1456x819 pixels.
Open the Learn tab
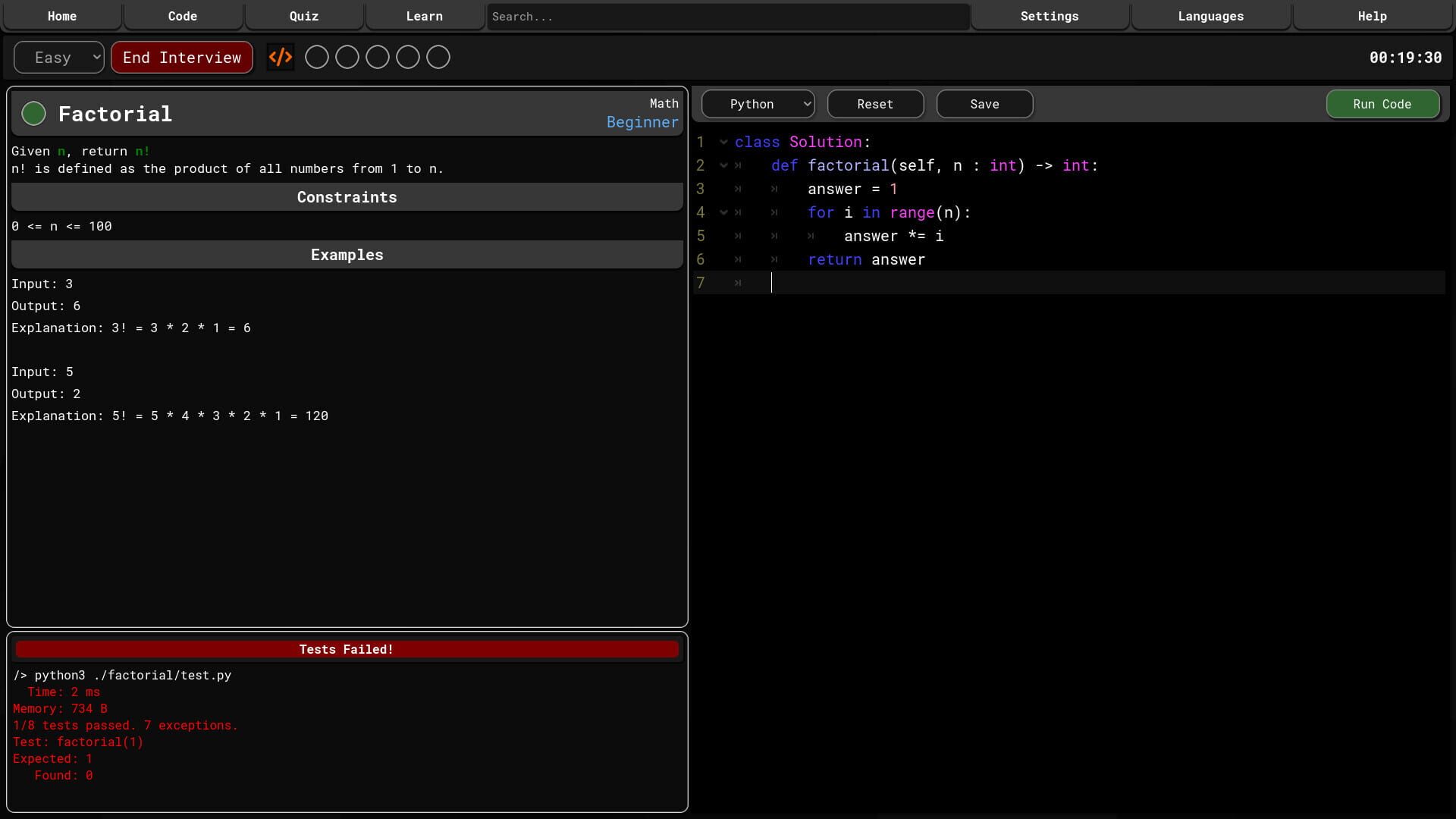[424, 16]
